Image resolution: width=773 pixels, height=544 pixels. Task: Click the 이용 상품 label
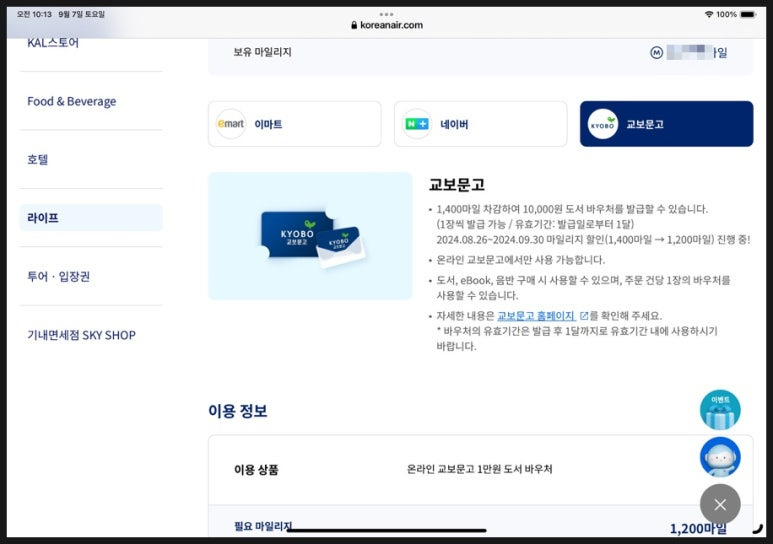pyautogui.click(x=256, y=470)
